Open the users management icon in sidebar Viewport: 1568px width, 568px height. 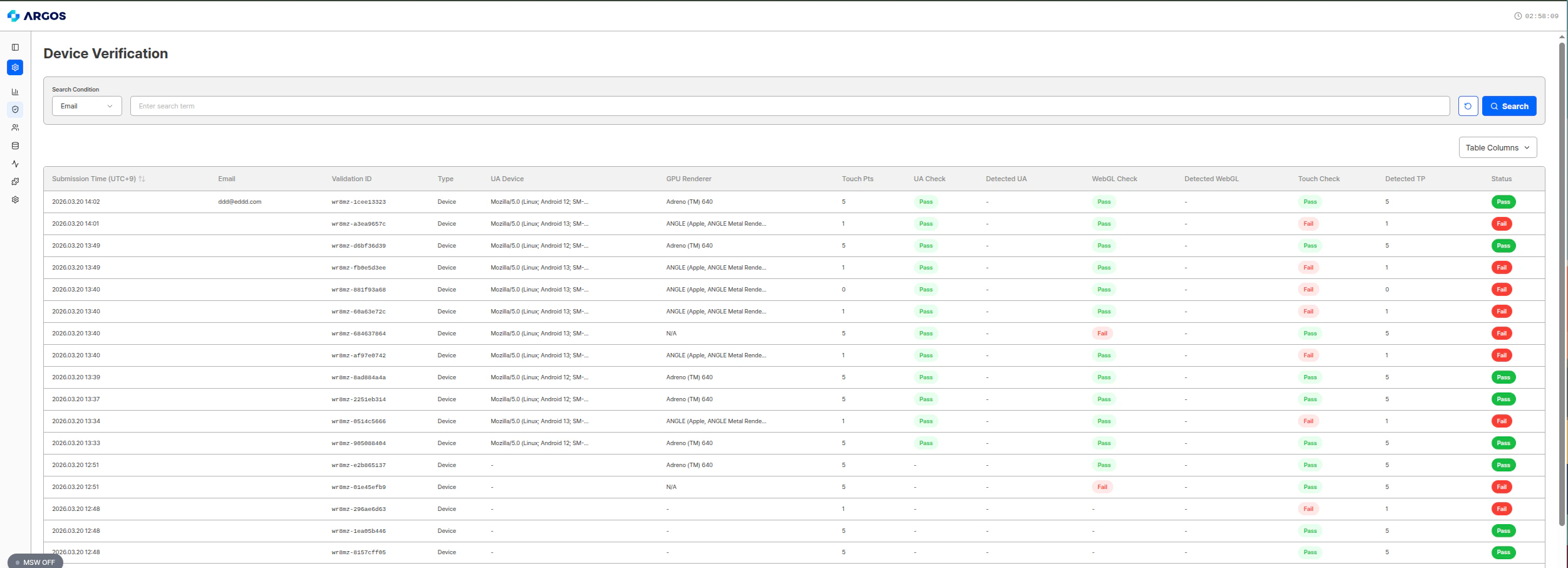(x=15, y=127)
